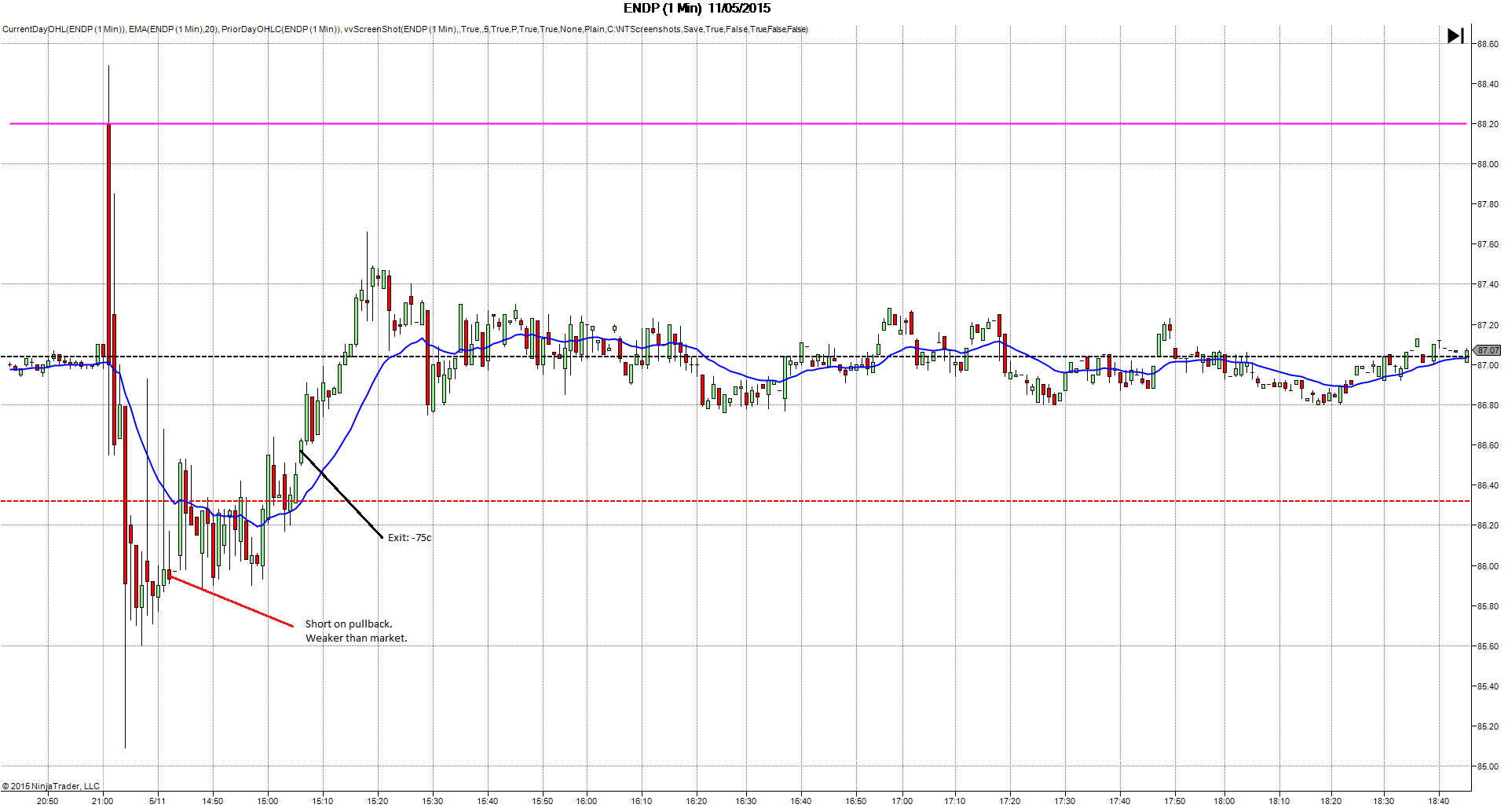The image size is (1508, 812).
Task: Click the 85.40 price axis label
Action: point(1488,686)
